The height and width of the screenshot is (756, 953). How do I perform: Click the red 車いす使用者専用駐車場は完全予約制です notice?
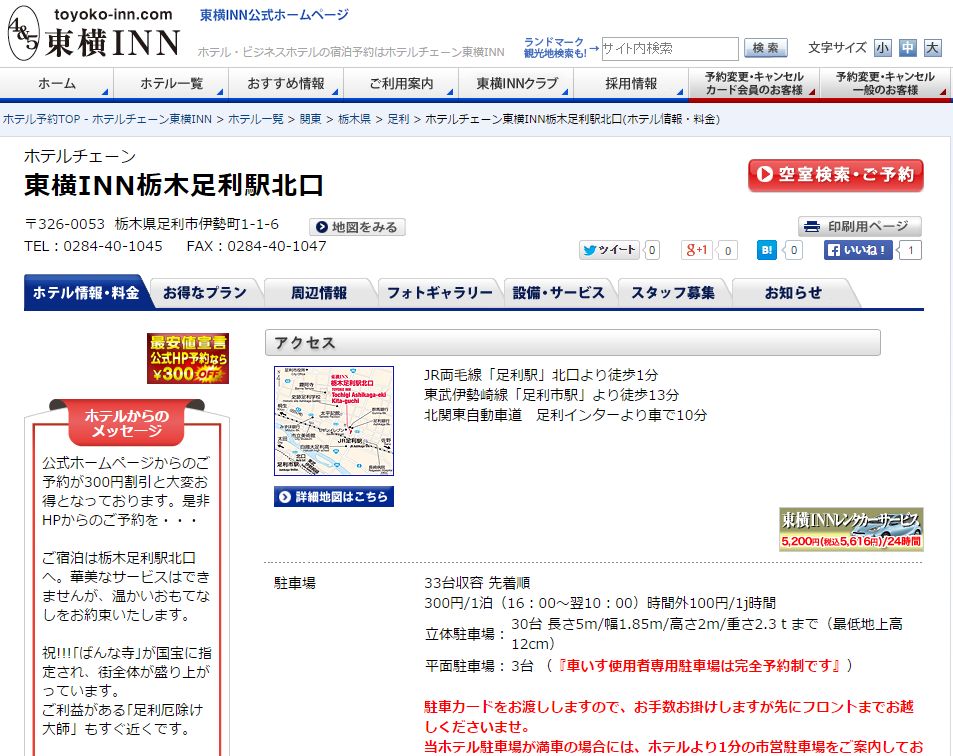click(699, 666)
